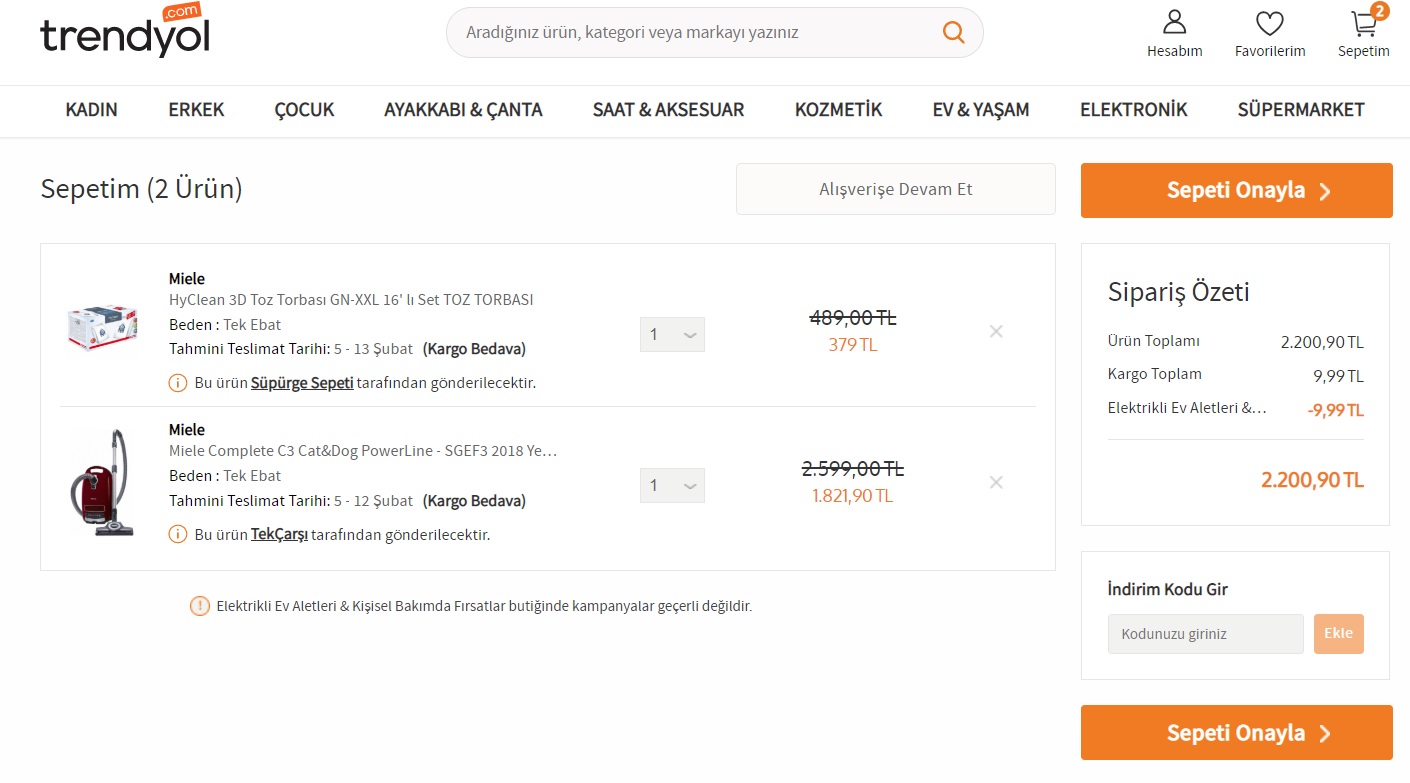1410x783 pixels.
Task: Open the ÇOCUK category menu
Action: click(x=304, y=110)
